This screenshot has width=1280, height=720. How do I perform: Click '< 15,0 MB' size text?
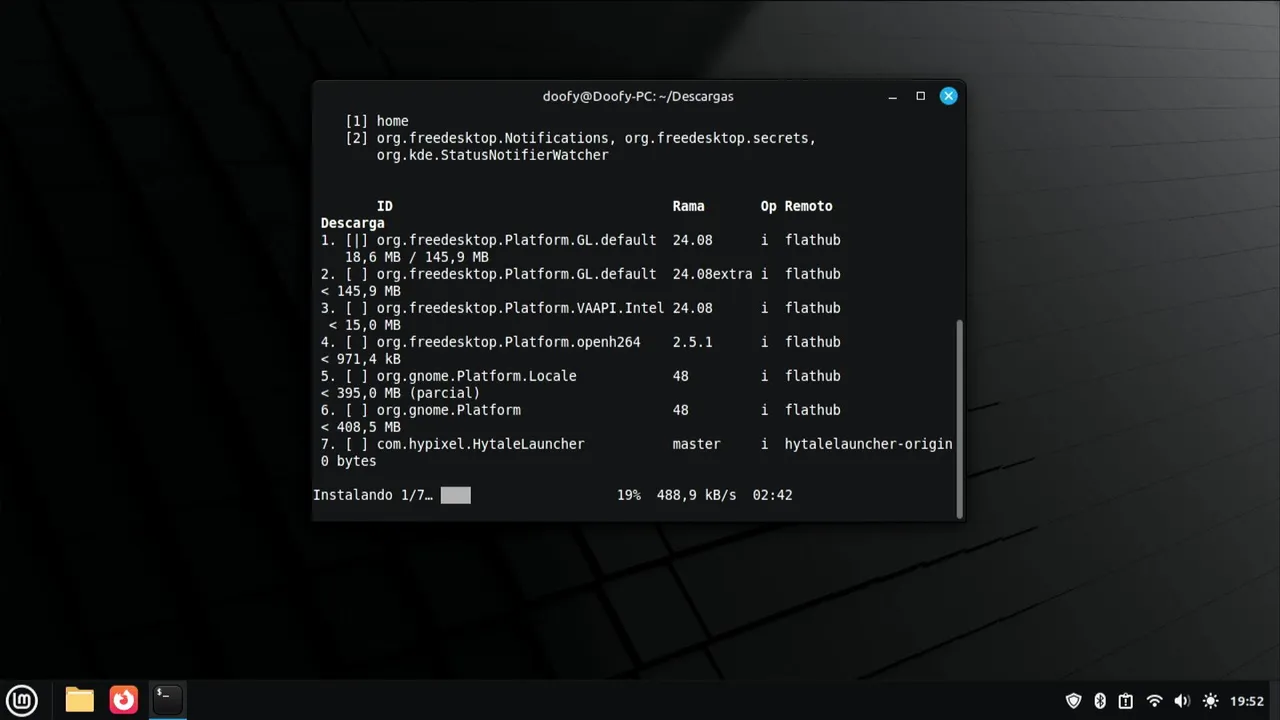(x=365, y=325)
